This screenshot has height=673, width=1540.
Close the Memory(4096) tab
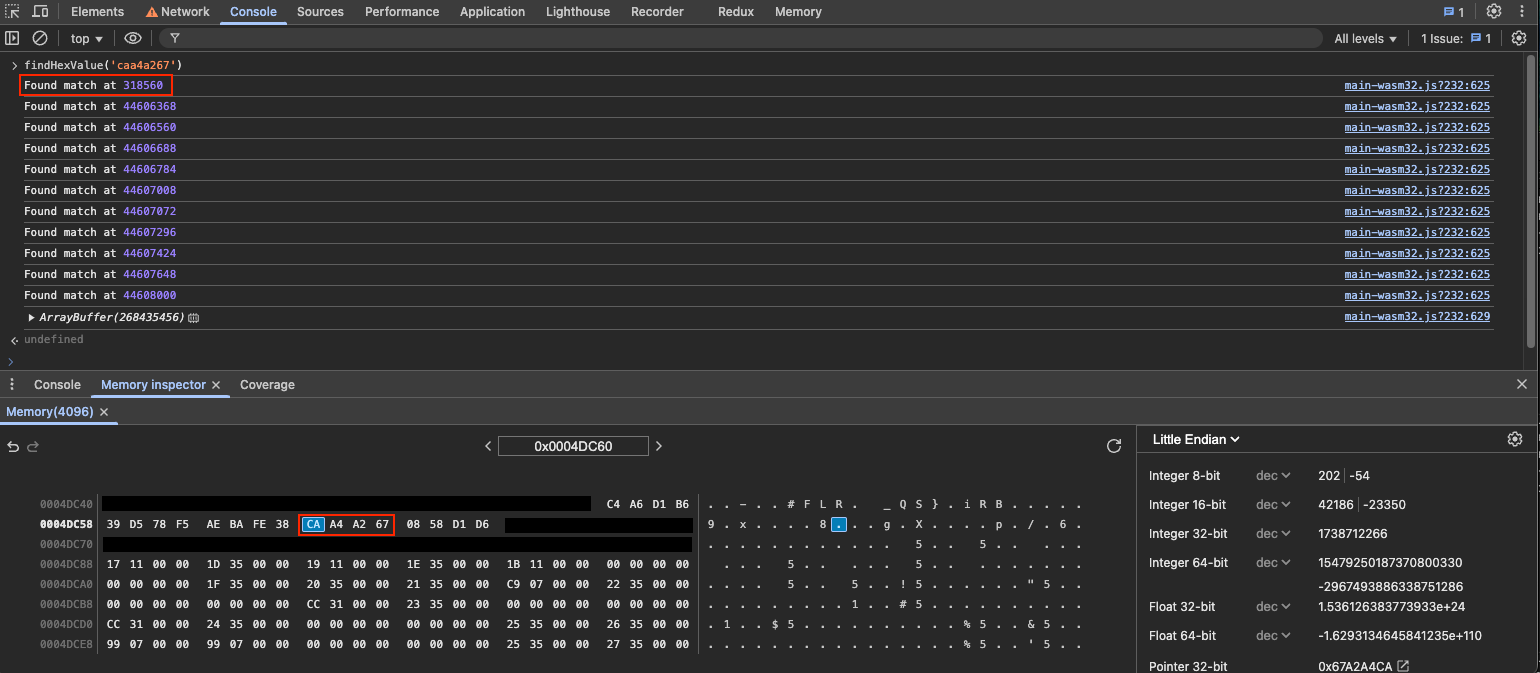pos(104,412)
